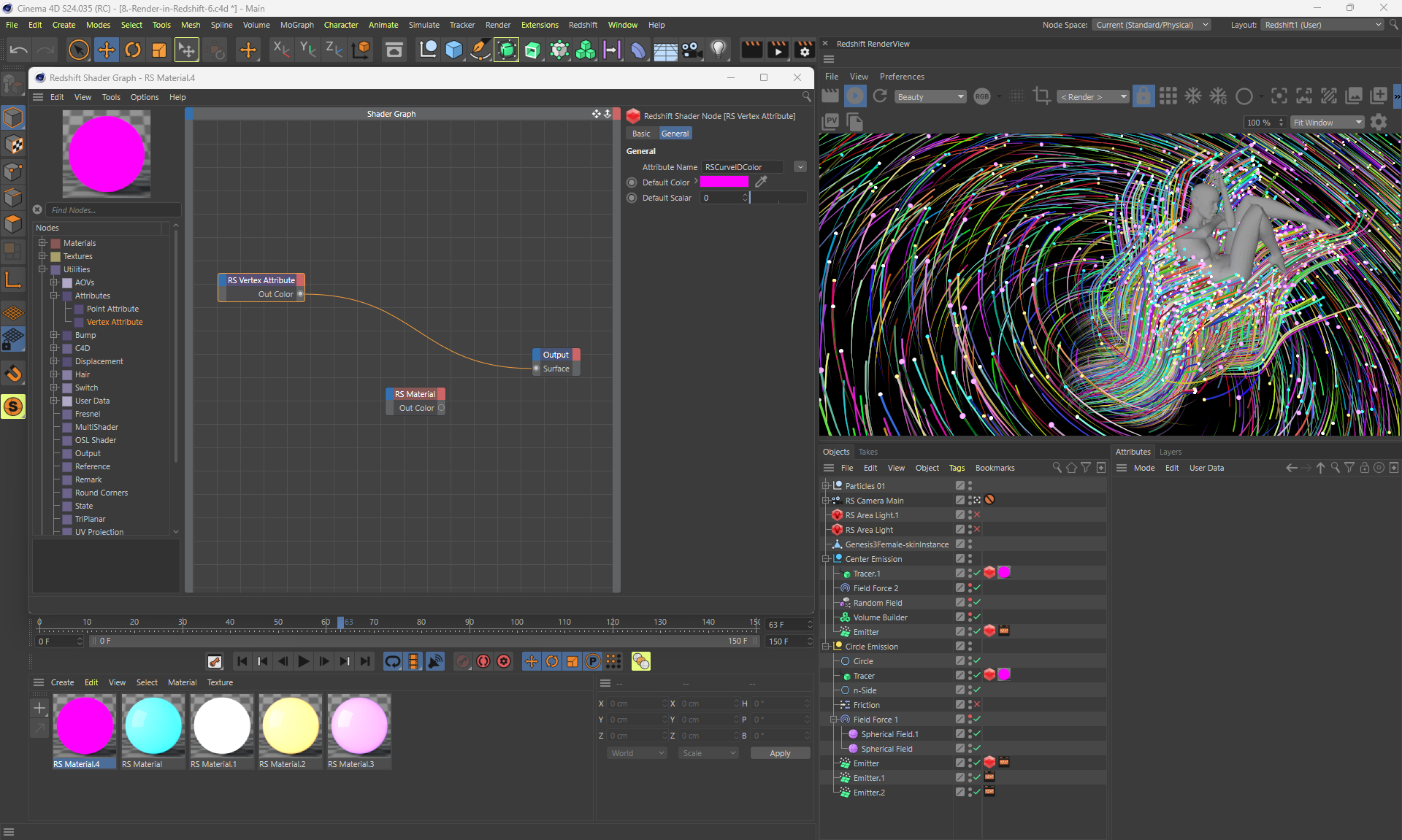Toggle the Default Scalar radio button
The image size is (1402, 840).
pyautogui.click(x=632, y=198)
